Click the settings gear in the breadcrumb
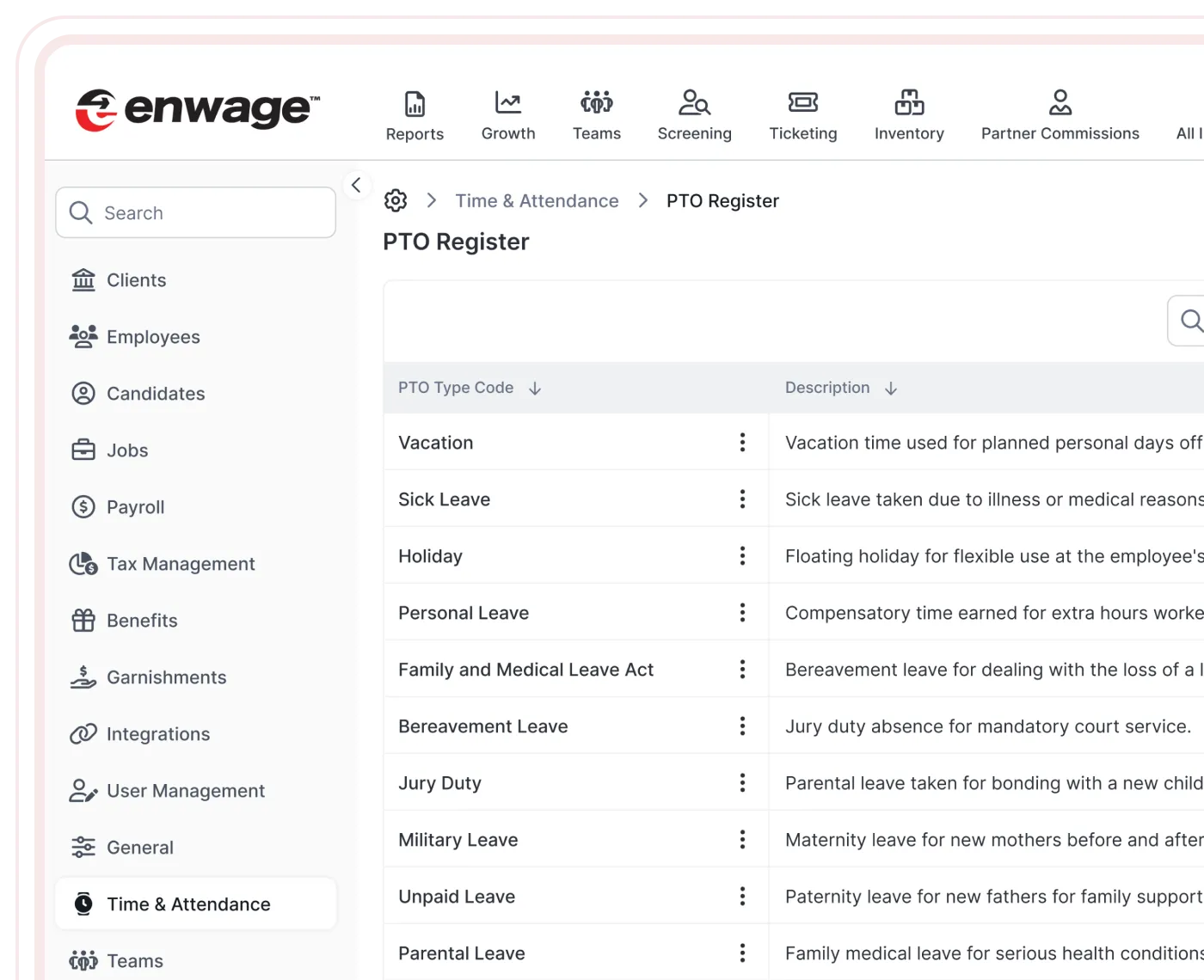The height and width of the screenshot is (980, 1204). (x=396, y=200)
